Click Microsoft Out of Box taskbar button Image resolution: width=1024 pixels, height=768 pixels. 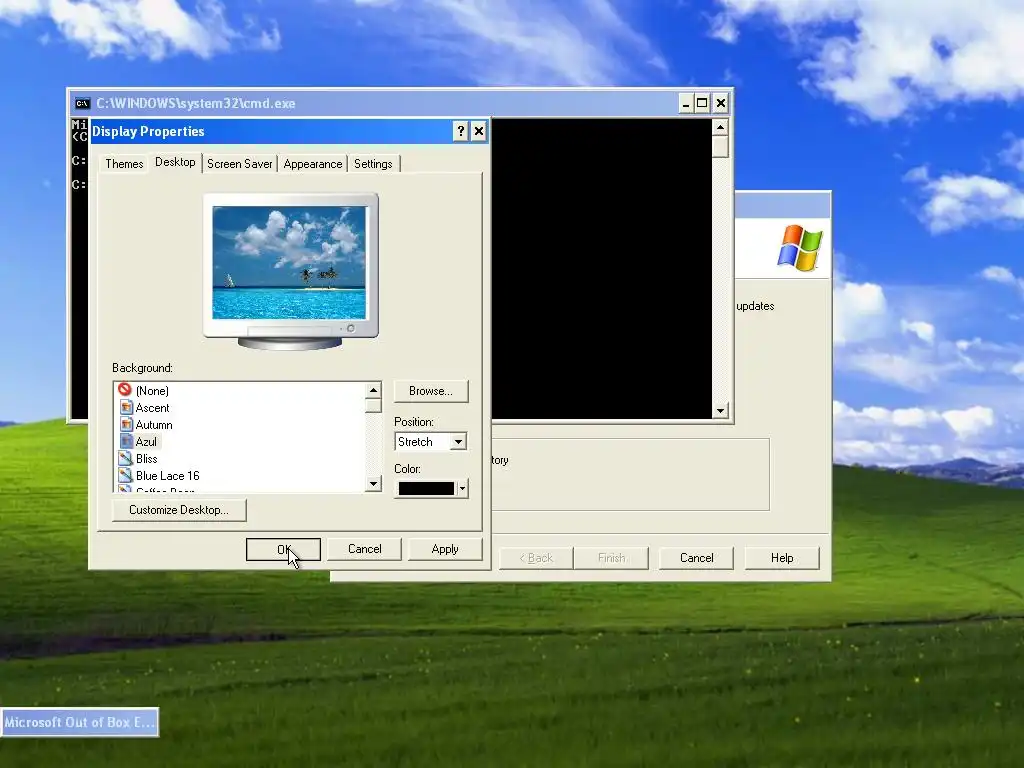click(80, 722)
